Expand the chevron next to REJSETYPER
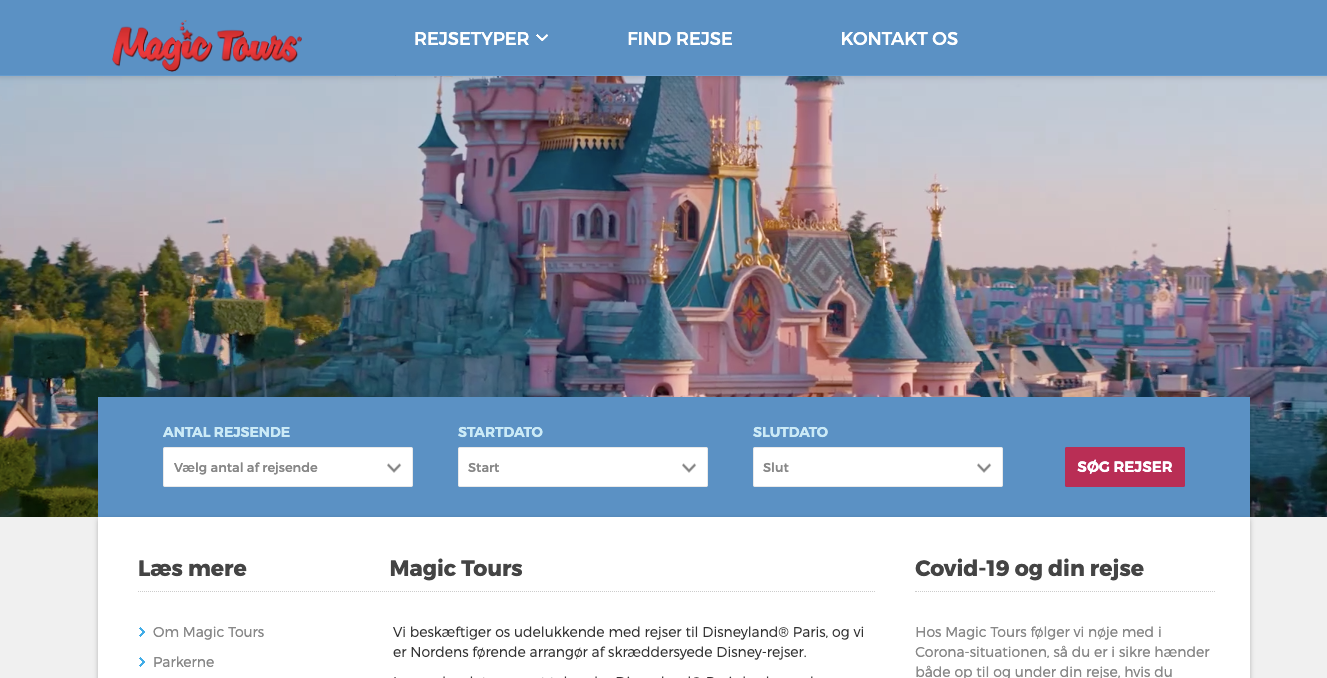 pos(542,39)
